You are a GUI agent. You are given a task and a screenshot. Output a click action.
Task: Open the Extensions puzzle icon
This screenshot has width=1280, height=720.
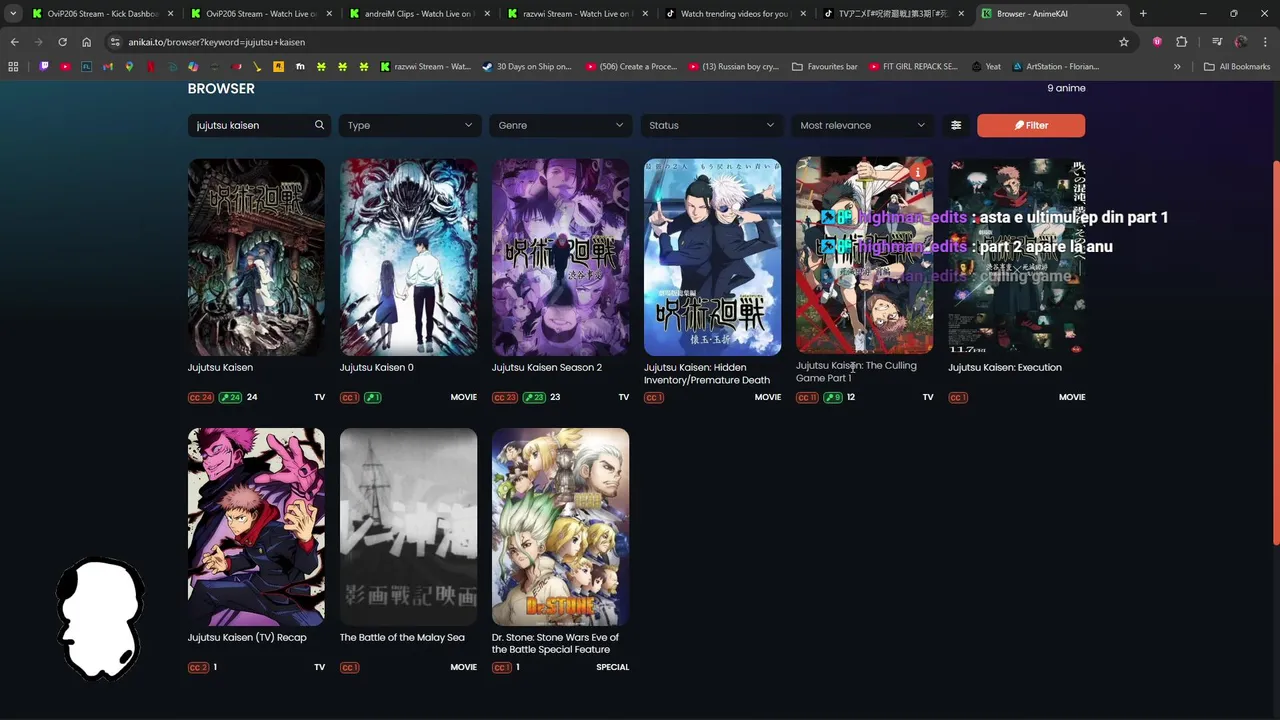point(1182,42)
